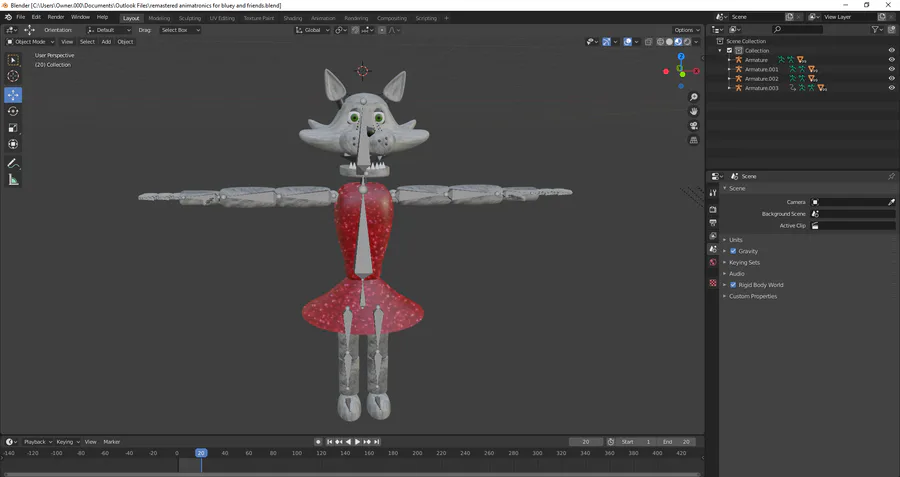Click the camera eyedropper icon
Image resolution: width=900 pixels, height=477 pixels.
[891, 202]
